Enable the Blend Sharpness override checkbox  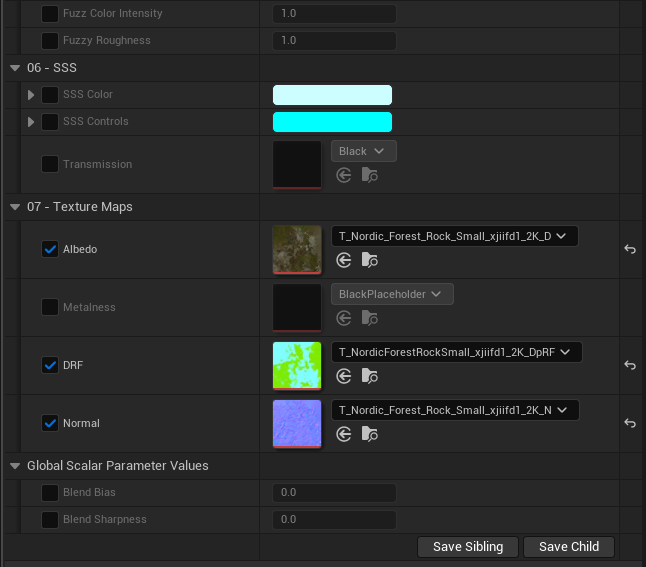point(50,520)
